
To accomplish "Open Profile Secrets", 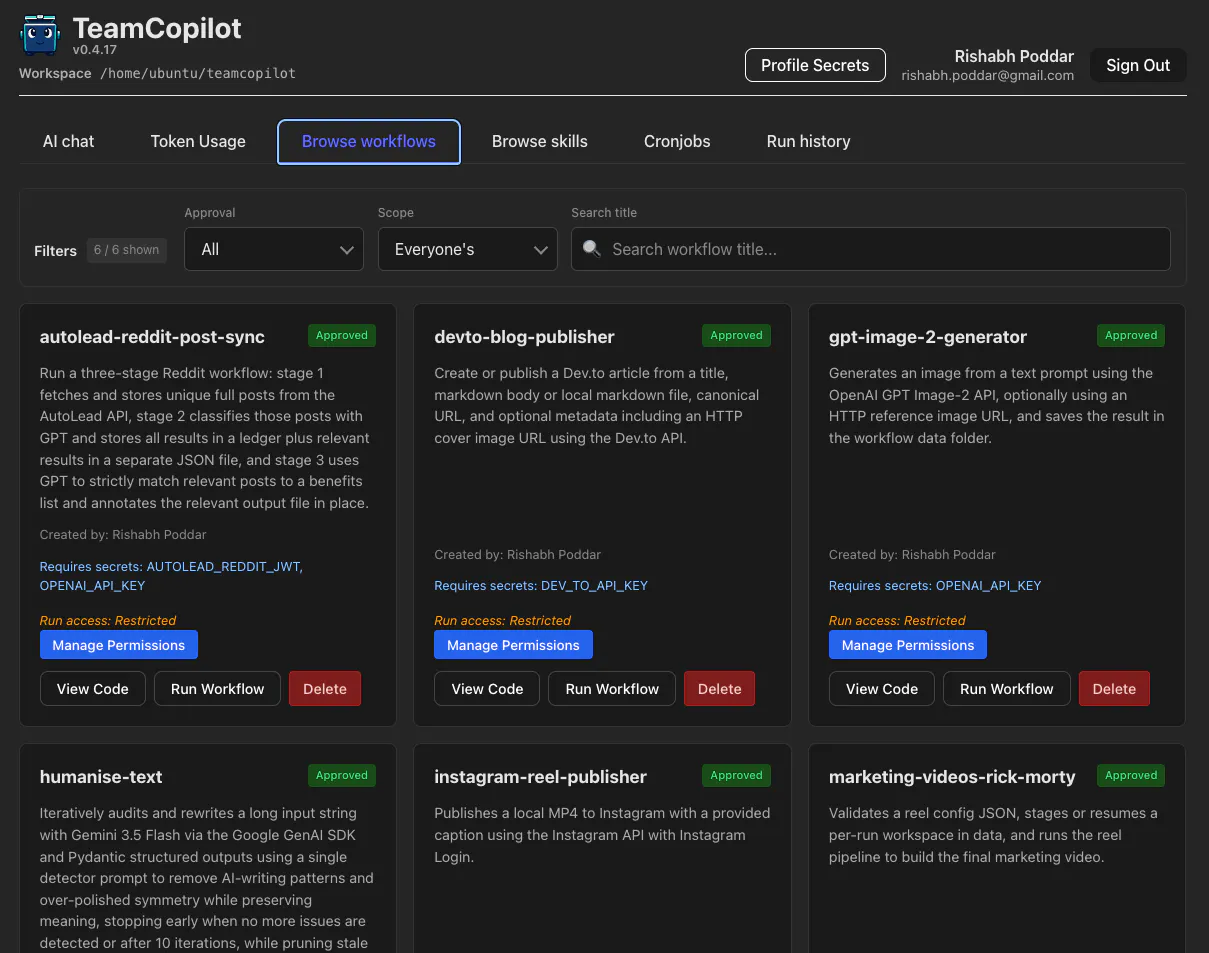I will coord(815,65).
